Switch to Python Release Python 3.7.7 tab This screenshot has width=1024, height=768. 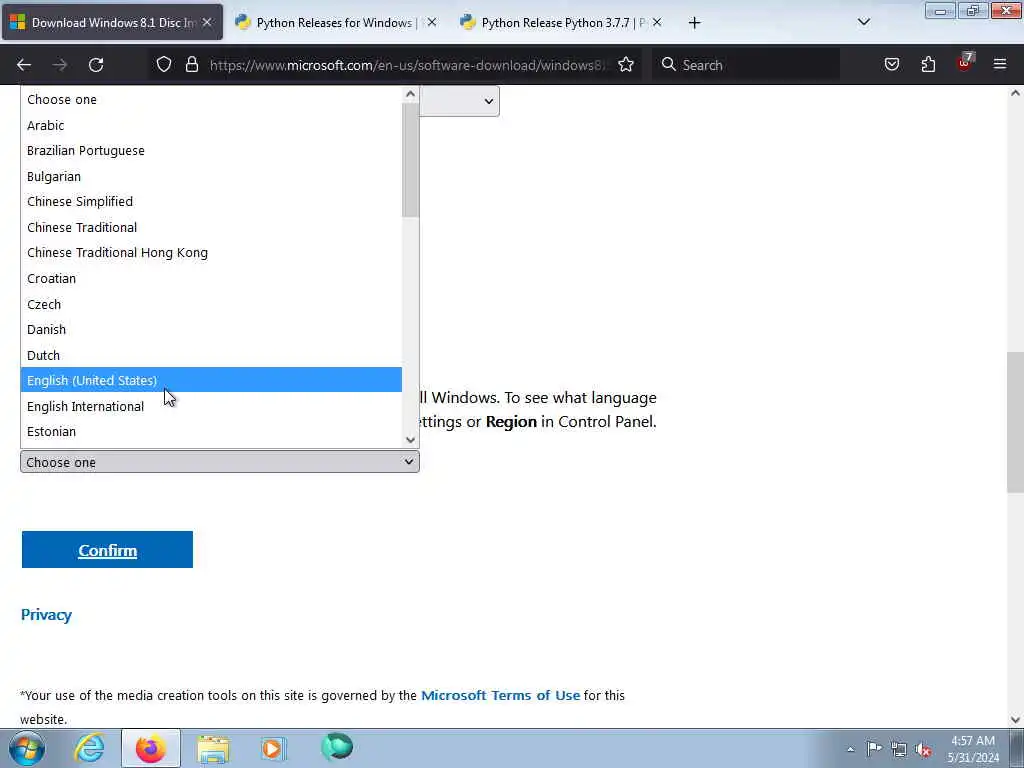(562, 23)
